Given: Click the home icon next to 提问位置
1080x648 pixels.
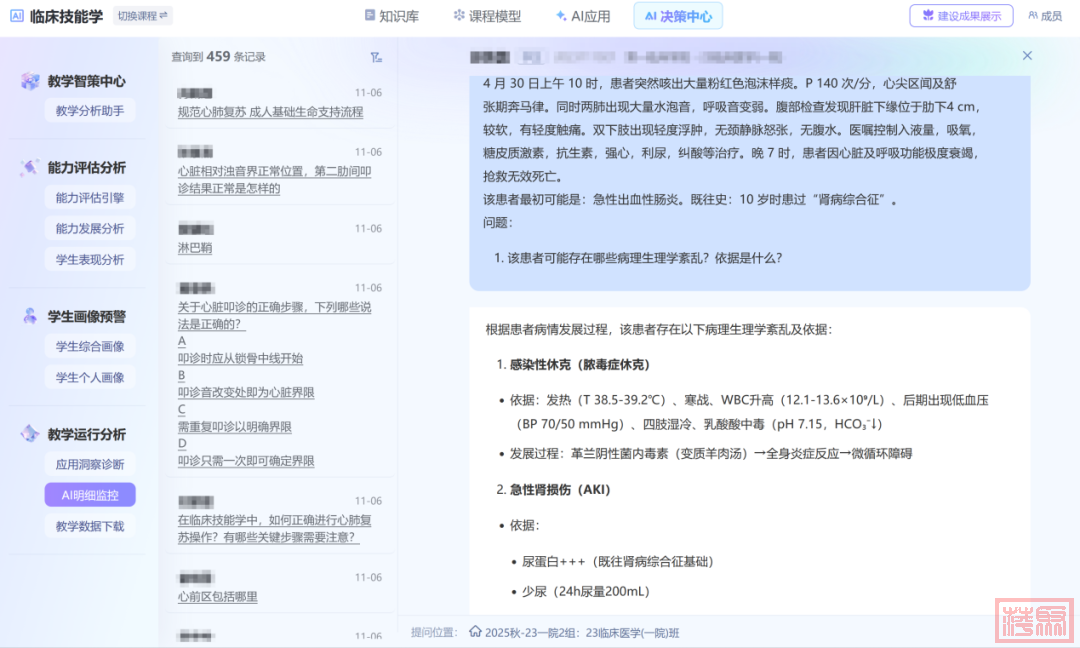Looking at the screenshot, I should coord(475,633).
